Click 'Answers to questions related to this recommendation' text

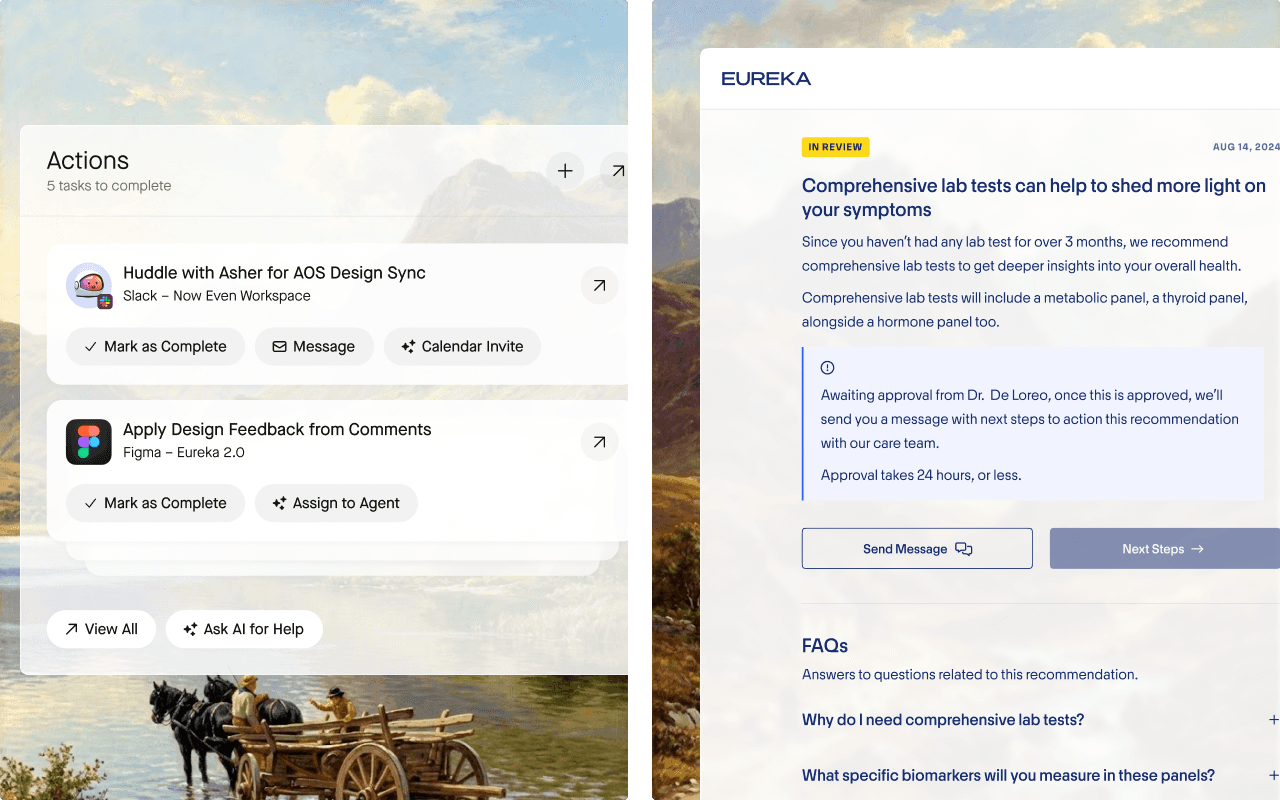[x=970, y=675]
